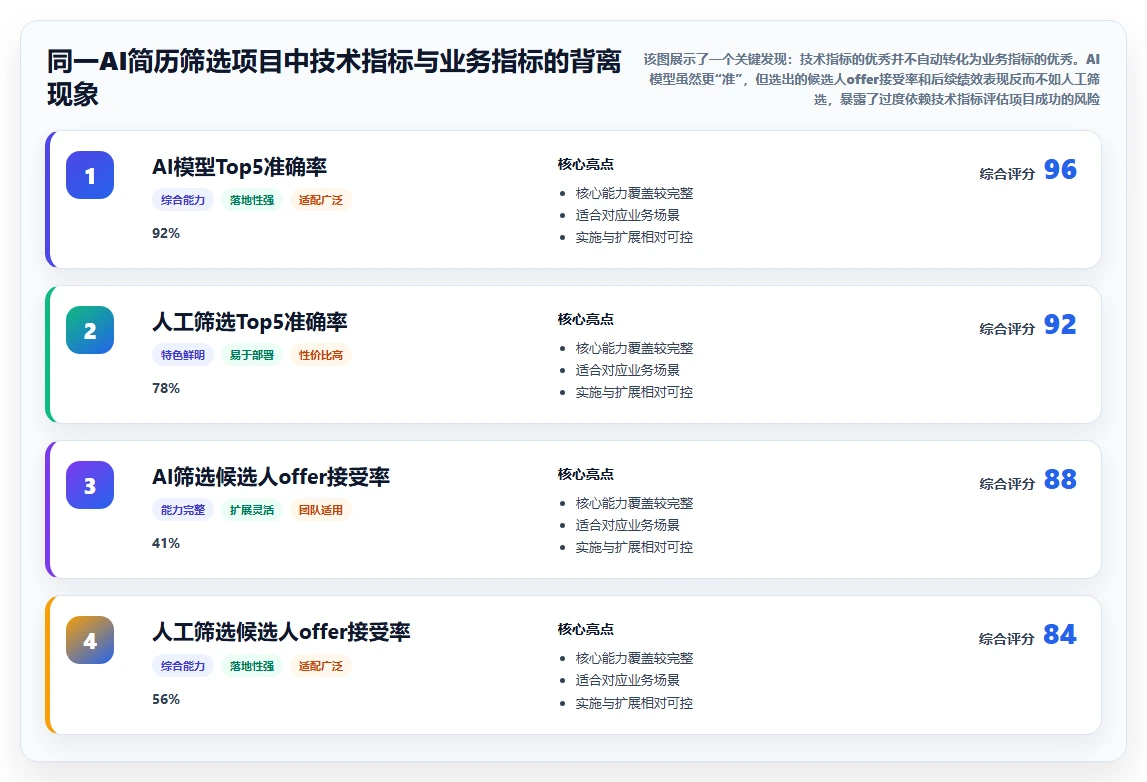1147x782 pixels.
Task: Click the main title 同一AI简历筛选项目中技术指标与业务指标的背离现象
Action: coord(334,78)
